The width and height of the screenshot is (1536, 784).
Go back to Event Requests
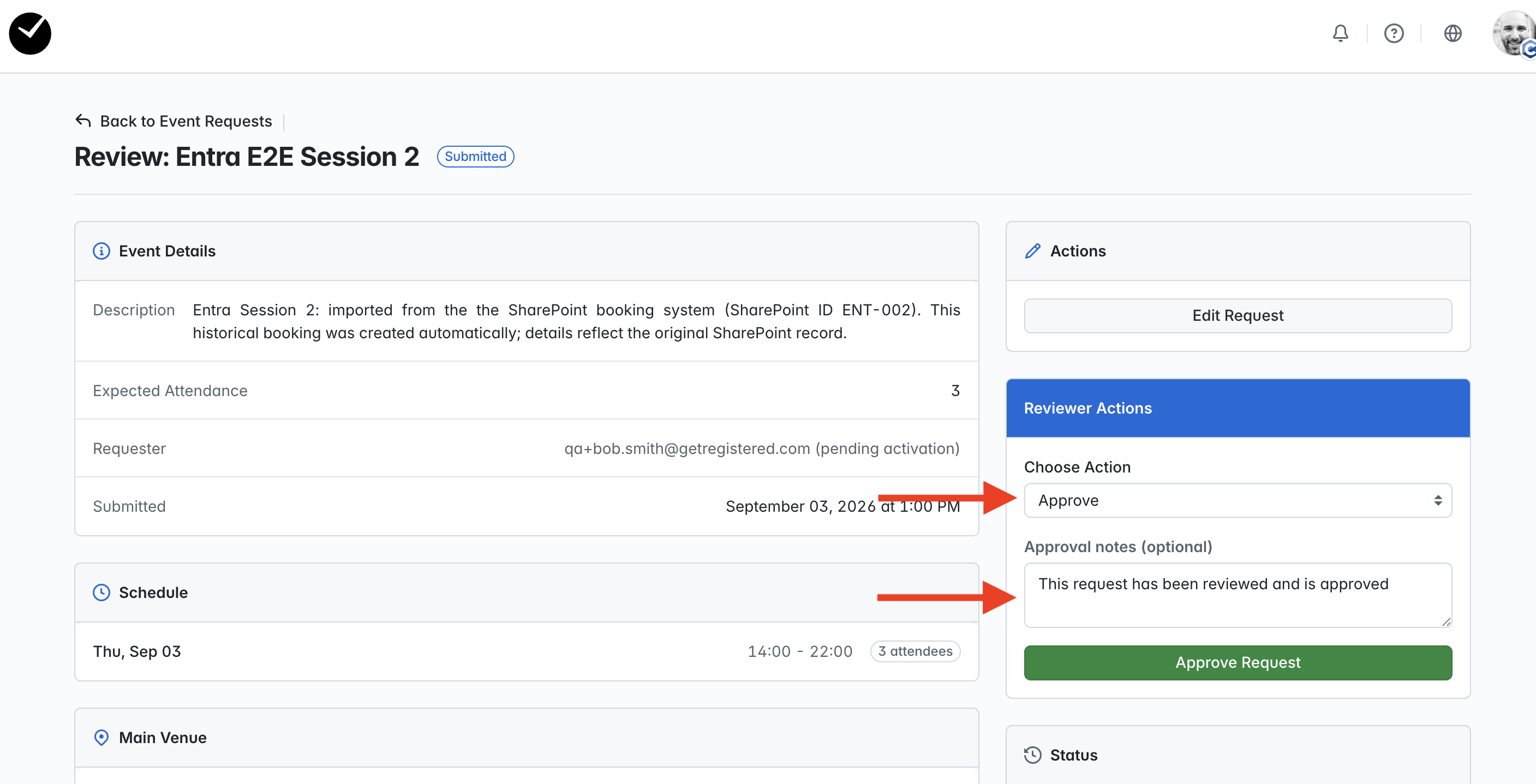(186, 121)
